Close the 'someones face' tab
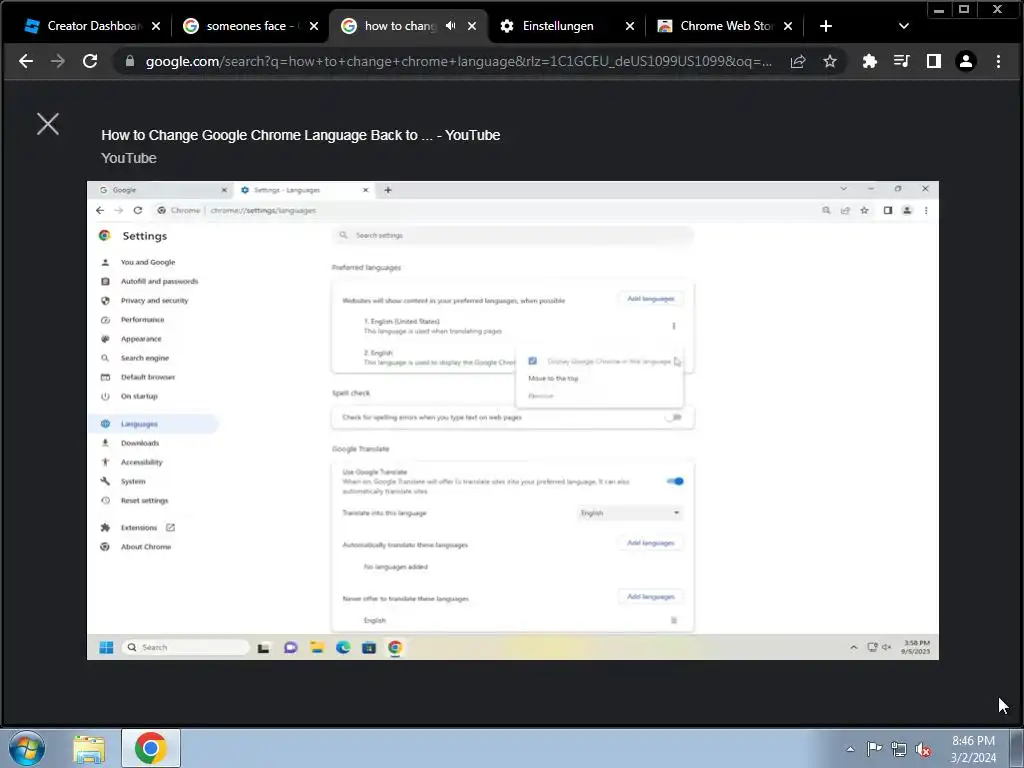The image size is (1024, 768). tap(313, 26)
